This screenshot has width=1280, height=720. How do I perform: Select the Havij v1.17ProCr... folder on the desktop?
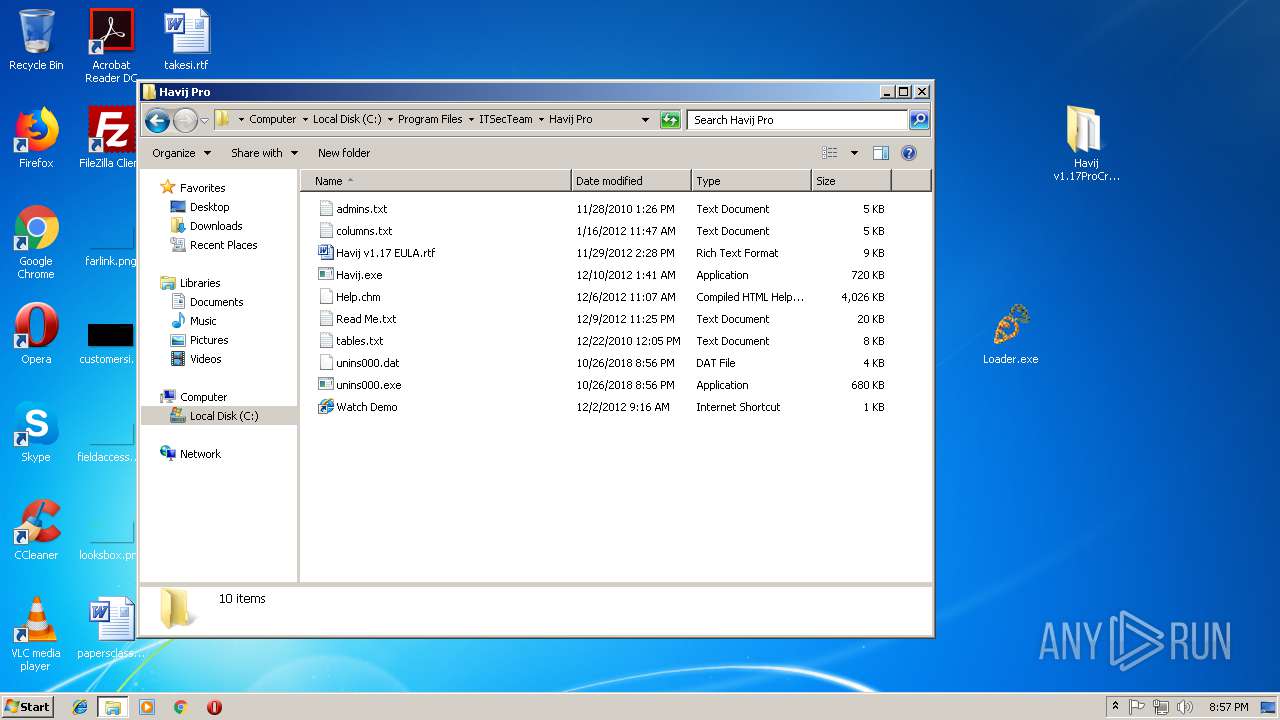[x=1086, y=143]
